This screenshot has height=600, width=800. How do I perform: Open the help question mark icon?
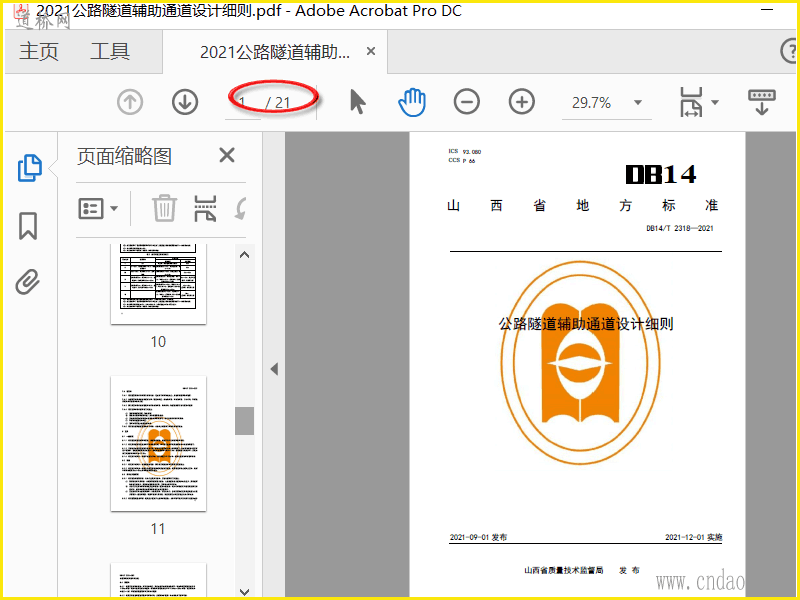click(790, 51)
